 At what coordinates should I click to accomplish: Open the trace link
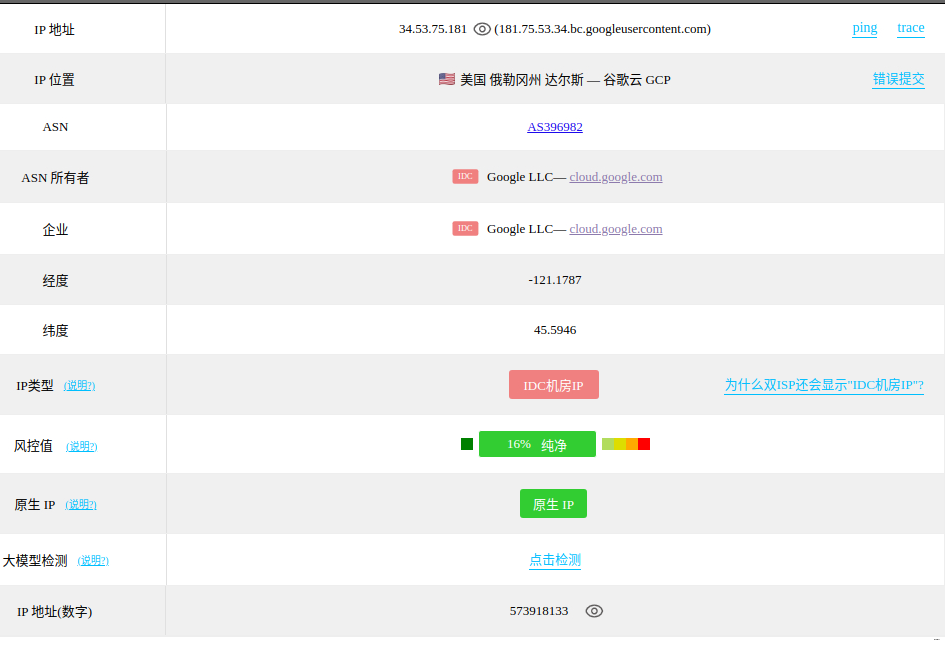click(x=910, y=28)
